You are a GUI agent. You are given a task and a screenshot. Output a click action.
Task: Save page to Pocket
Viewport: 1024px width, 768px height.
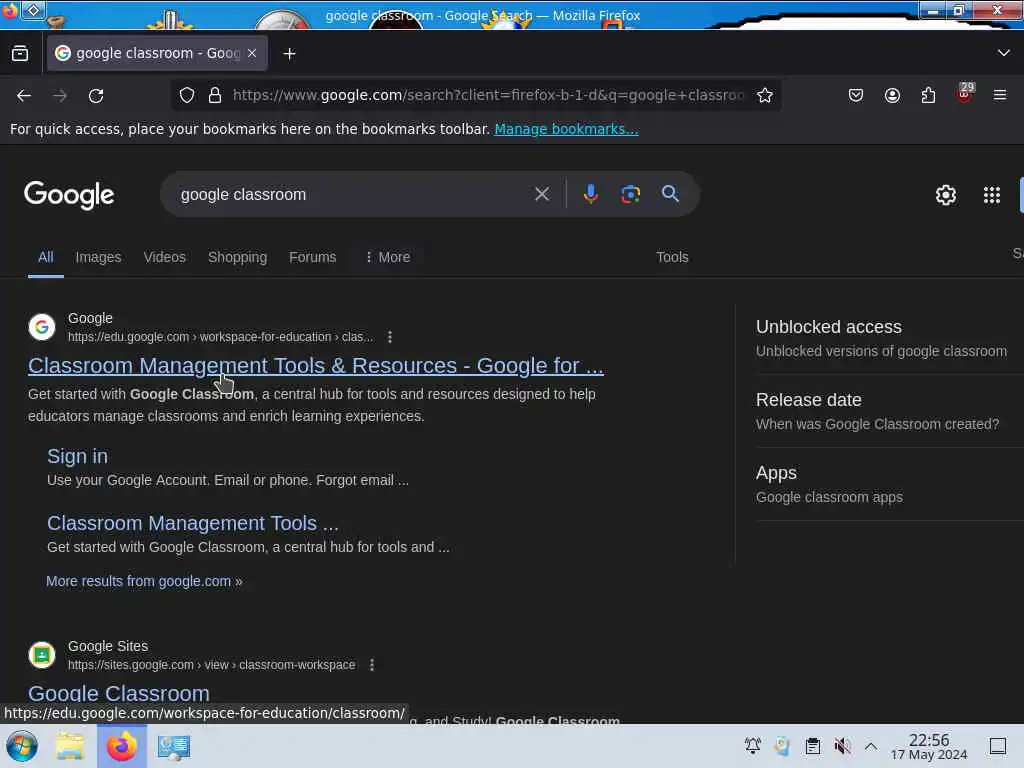click(856, 95)
